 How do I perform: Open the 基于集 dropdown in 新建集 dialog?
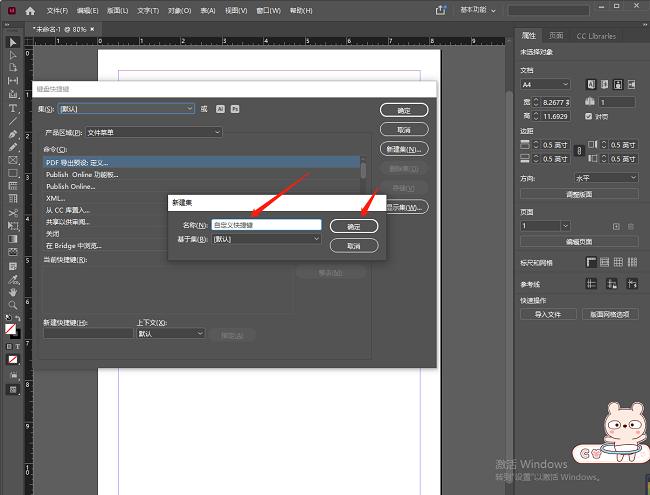[266, 239]
